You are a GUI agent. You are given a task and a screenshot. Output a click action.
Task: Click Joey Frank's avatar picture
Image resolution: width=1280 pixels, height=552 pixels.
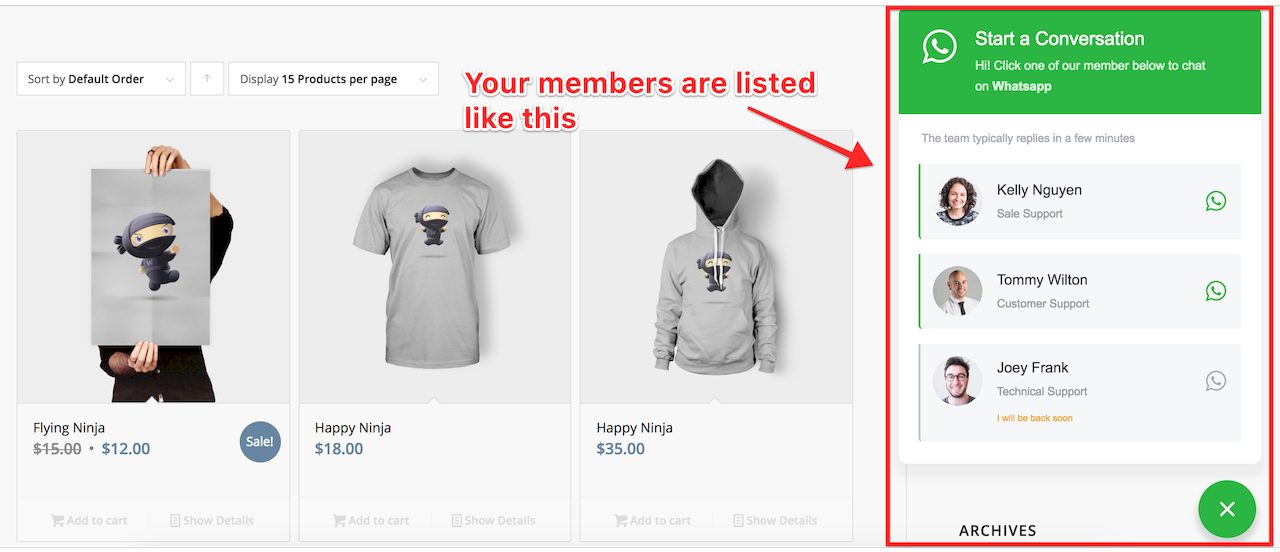[x=958, y=381]
